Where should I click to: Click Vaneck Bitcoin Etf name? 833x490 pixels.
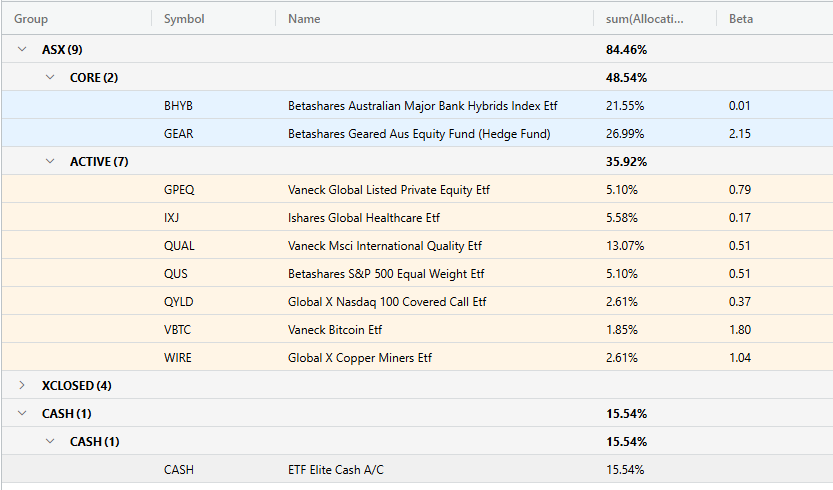tap(335, 330)
